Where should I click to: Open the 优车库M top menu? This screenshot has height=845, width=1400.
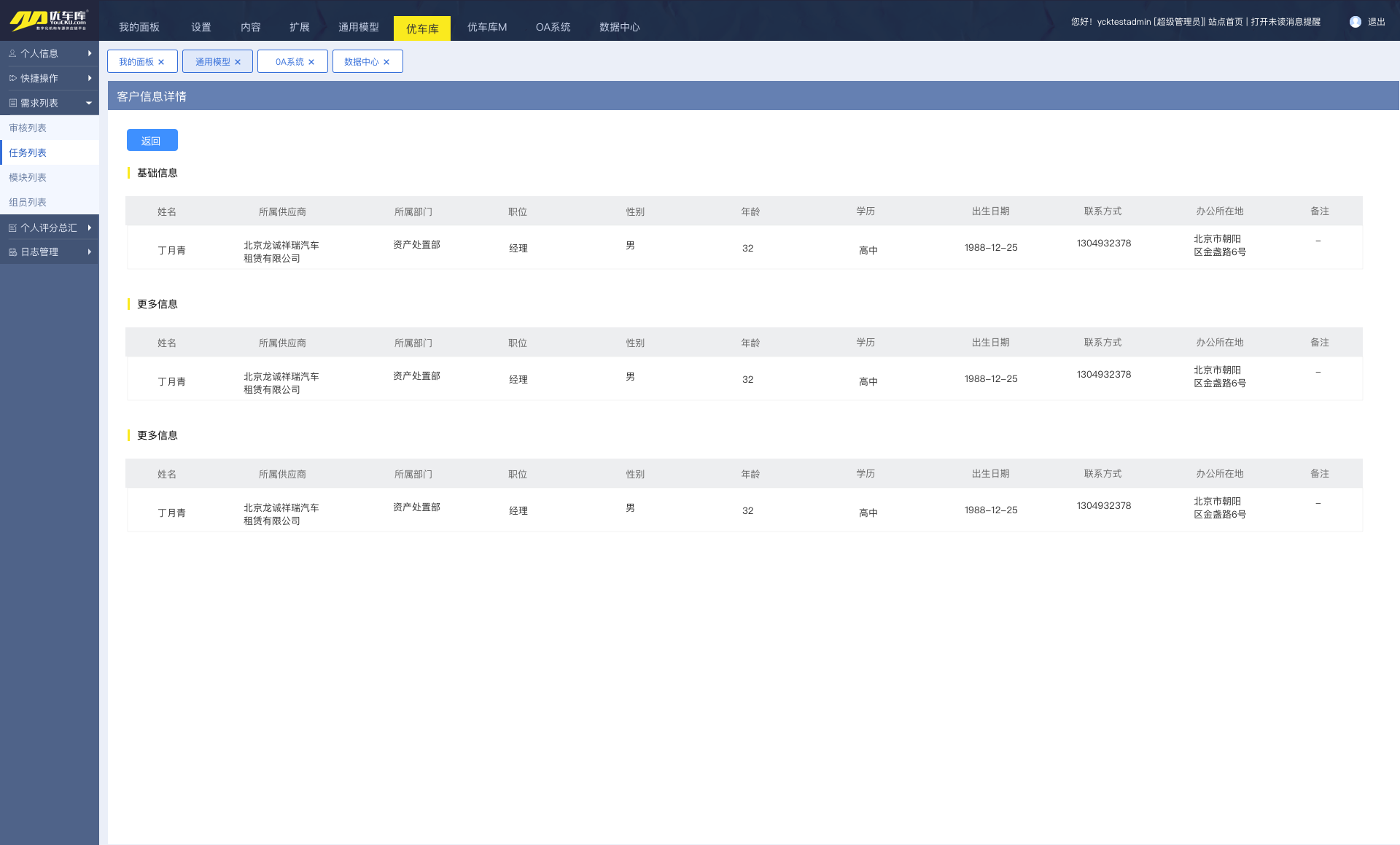[487, 27]
